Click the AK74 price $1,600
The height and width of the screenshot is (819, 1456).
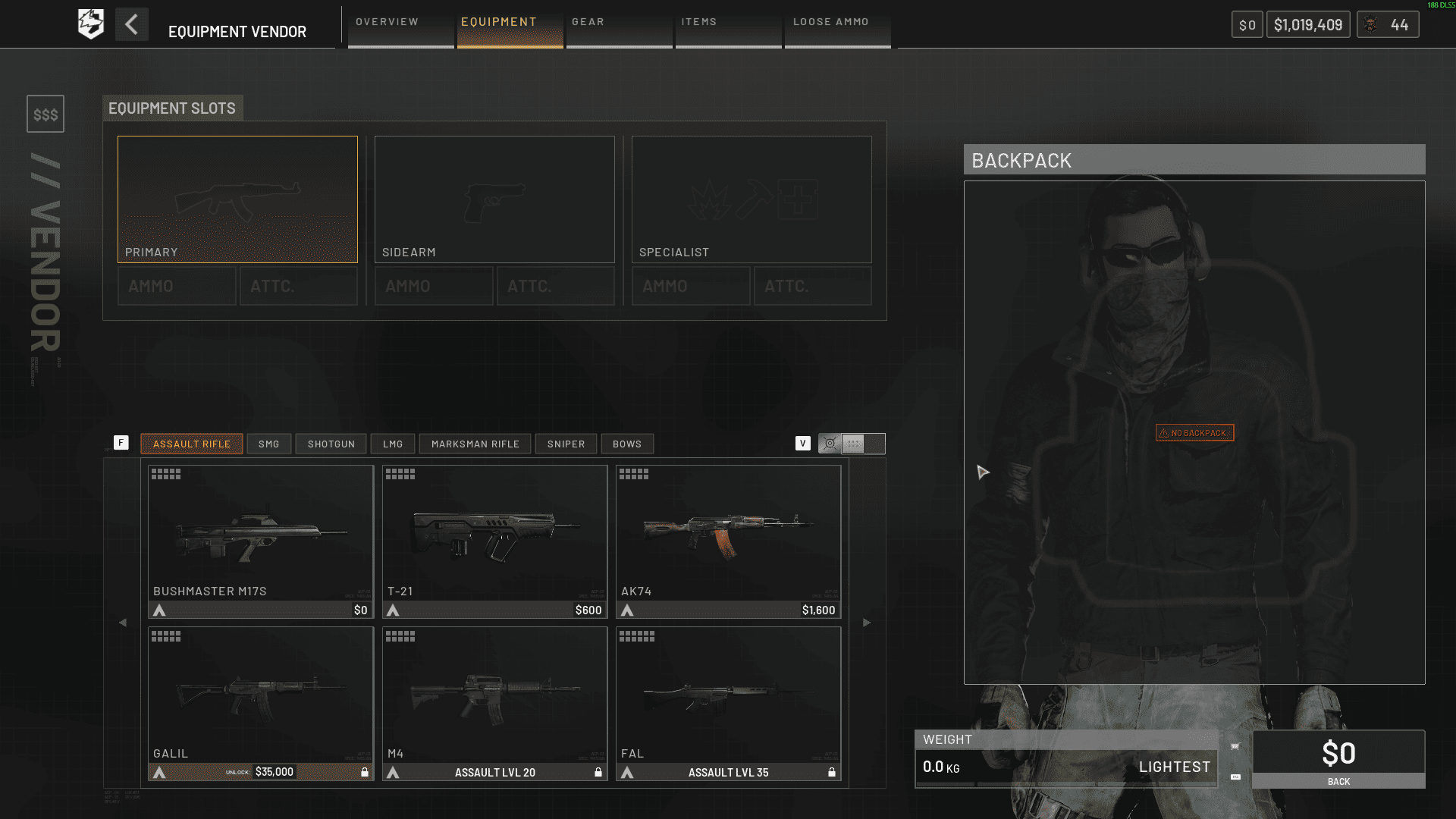(x=818, y=610)
